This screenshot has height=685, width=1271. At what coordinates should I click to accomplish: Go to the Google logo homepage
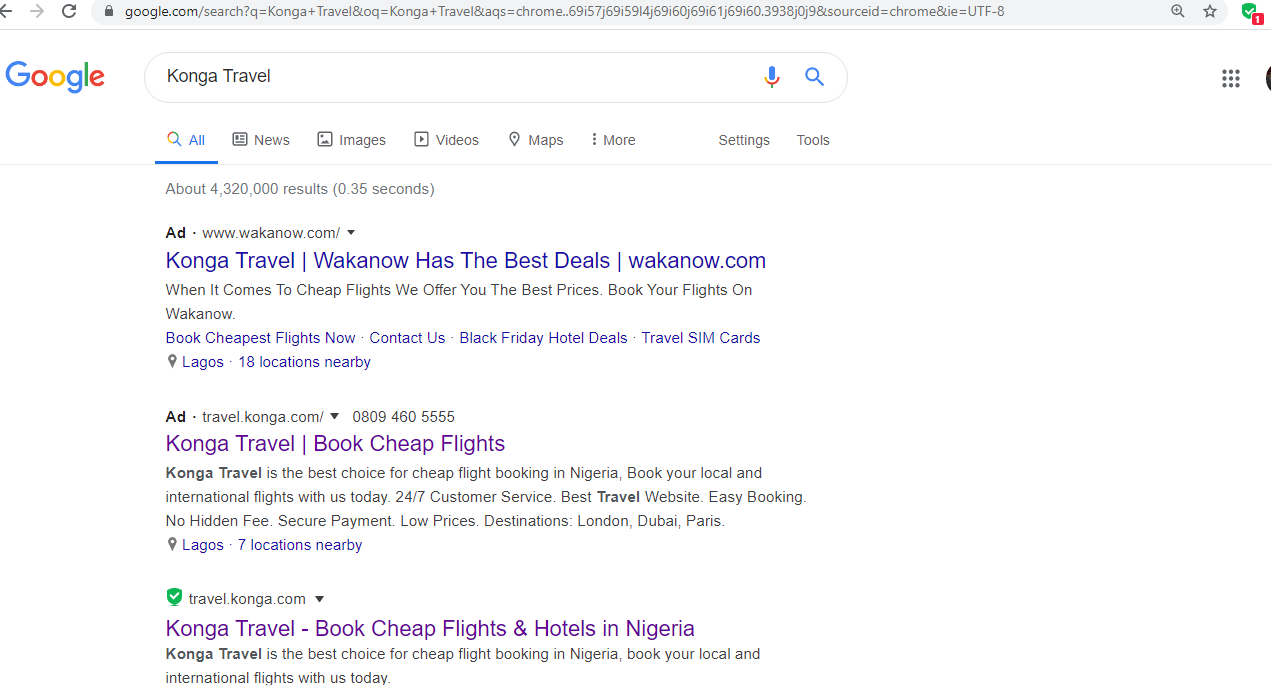pos(55,77)
